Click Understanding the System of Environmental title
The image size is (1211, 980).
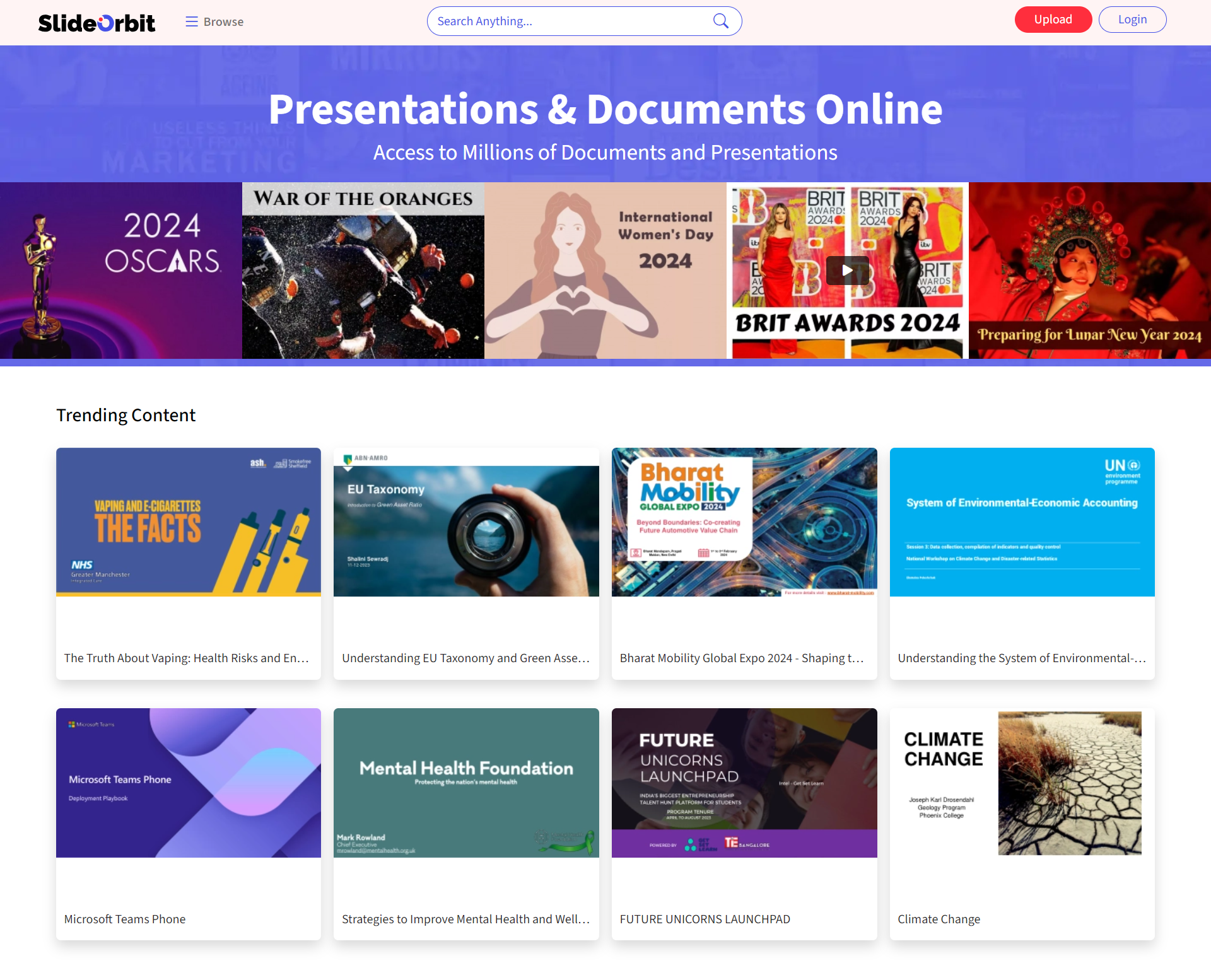(x=1021, y=658)
